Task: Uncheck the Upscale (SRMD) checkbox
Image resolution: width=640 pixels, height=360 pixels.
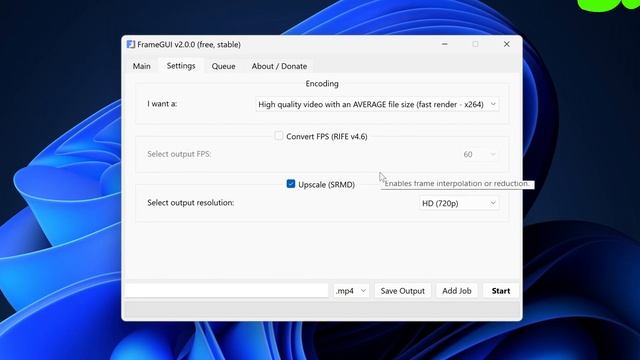Action: pos(291,184)
